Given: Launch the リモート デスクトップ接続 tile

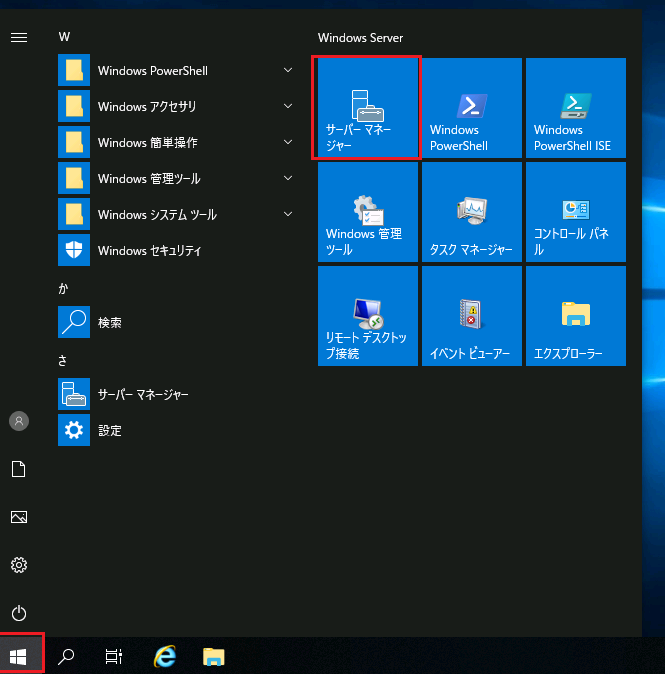Looking at the screenshot, I should point(367,316).
